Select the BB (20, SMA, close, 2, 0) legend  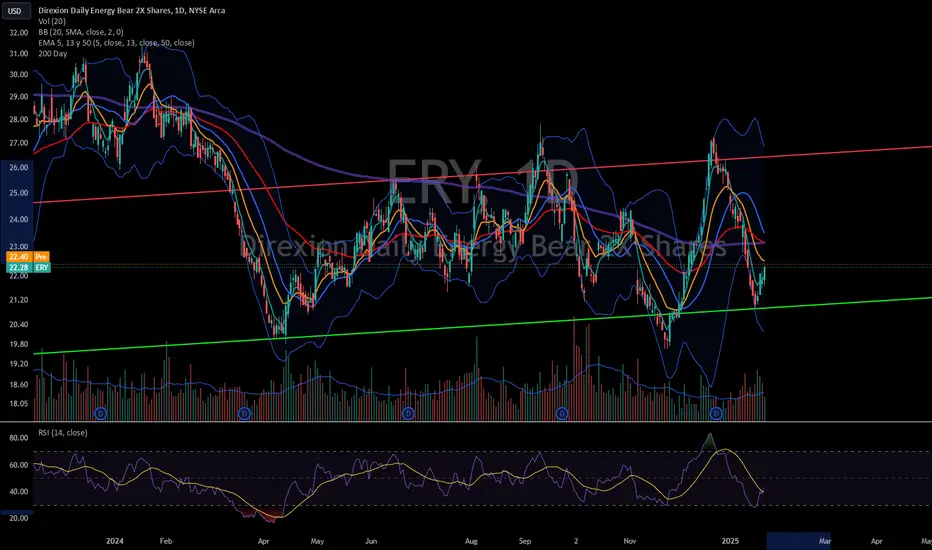tap(81, 32)
